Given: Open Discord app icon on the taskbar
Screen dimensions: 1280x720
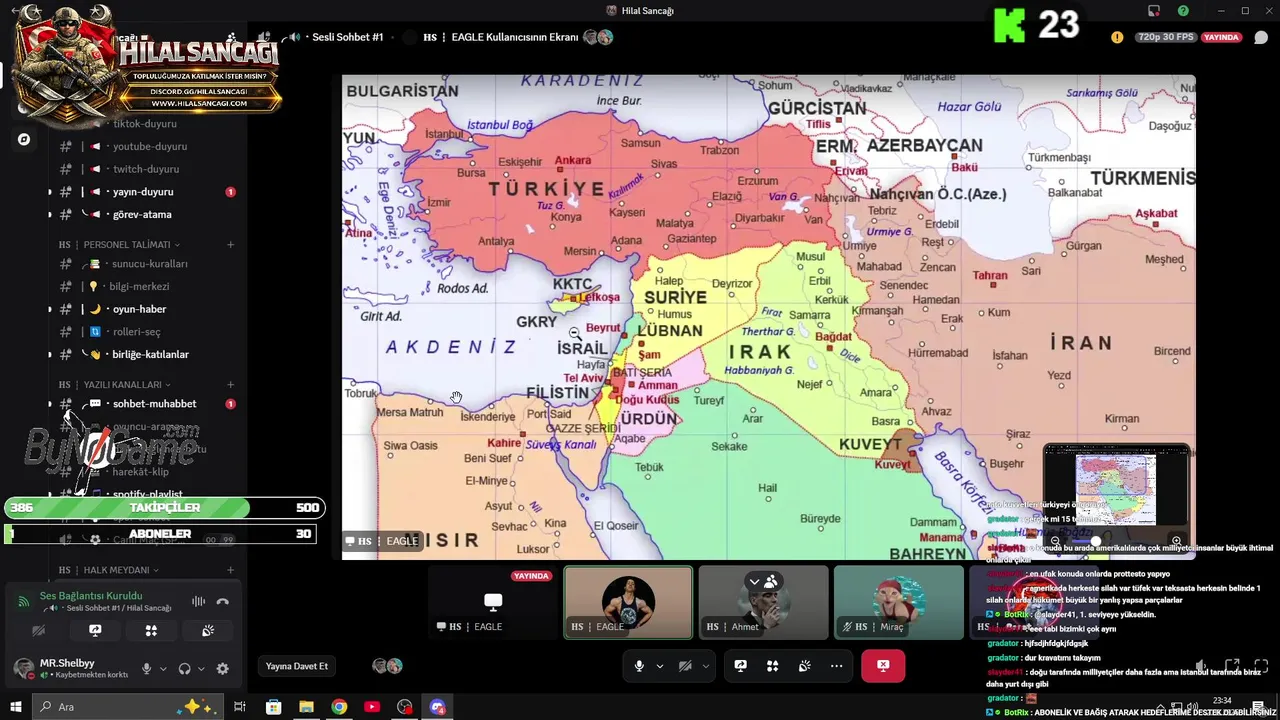Looking at the screenshot, I should click(437, 707).
